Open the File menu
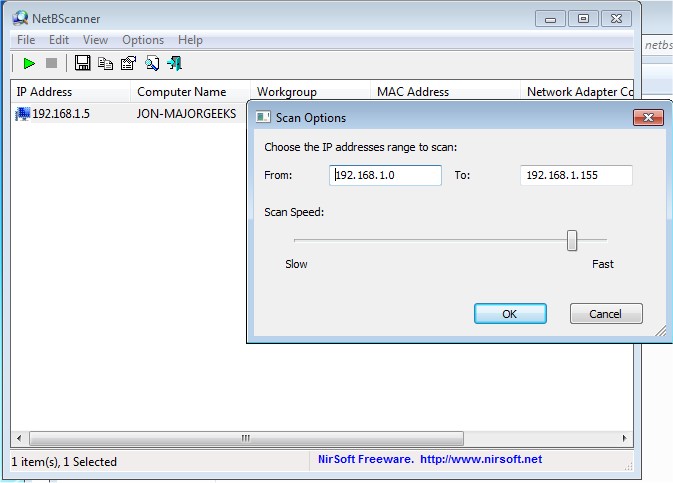 click(x=26, y=40)
